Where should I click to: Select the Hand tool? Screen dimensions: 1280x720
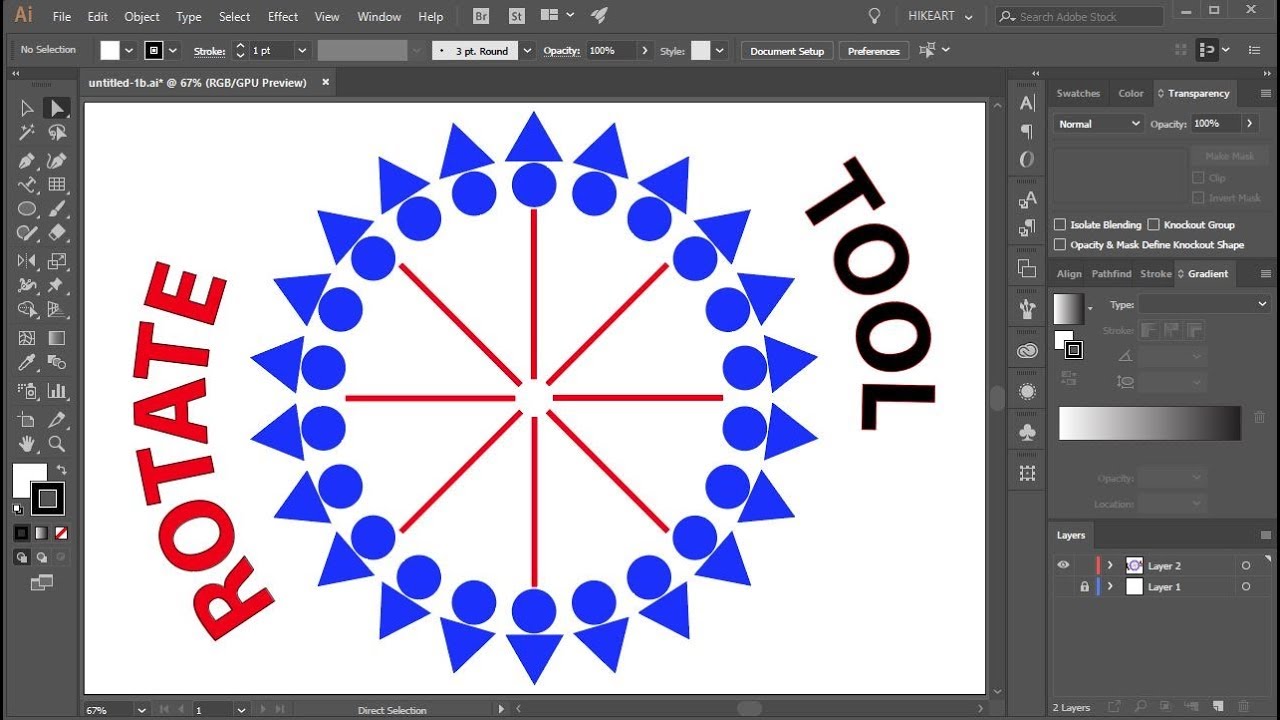click(x=27, y=444)
